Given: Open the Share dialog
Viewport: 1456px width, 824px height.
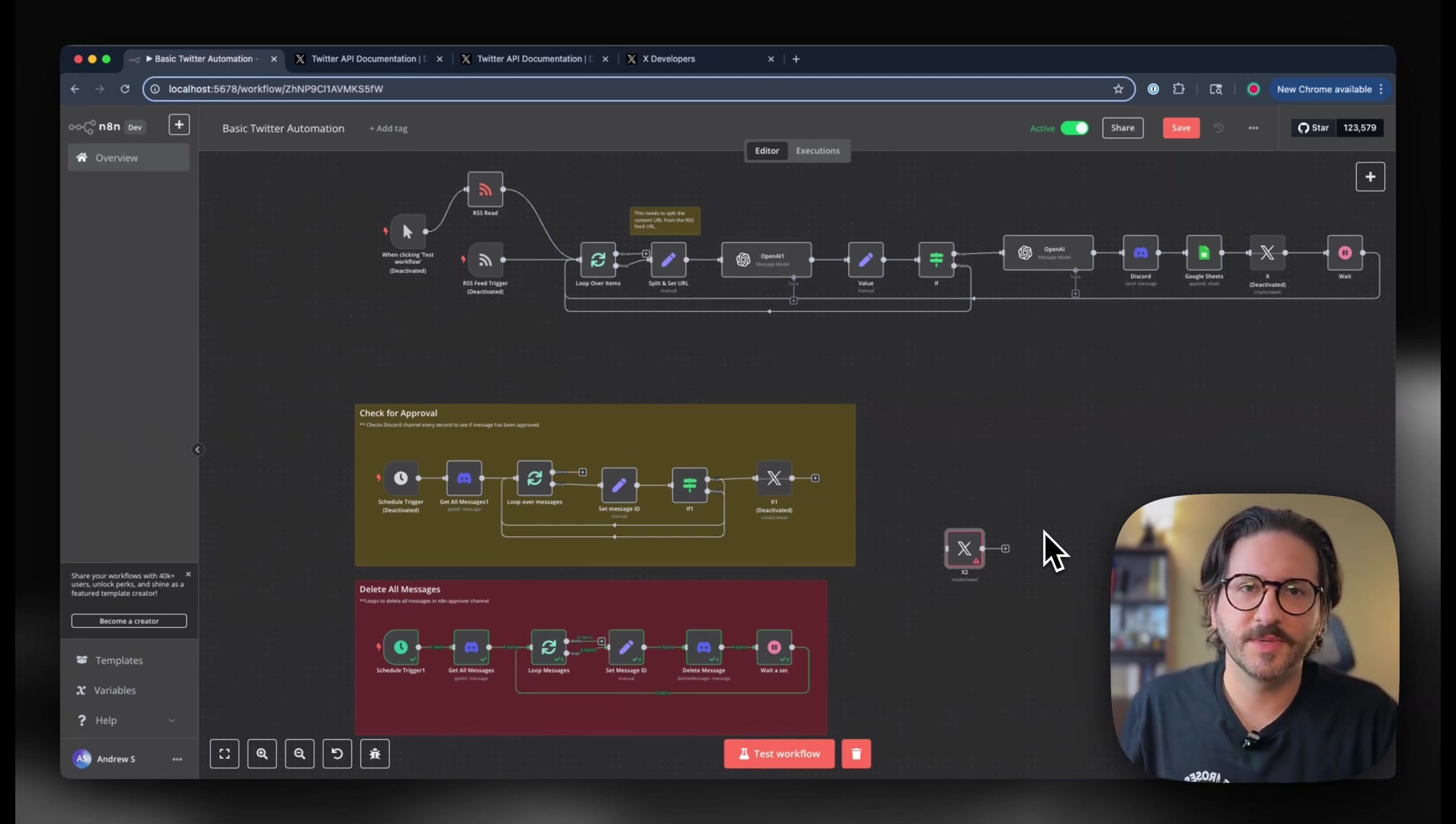Looking at the screenshot, I should click(x=1122, y=128).
